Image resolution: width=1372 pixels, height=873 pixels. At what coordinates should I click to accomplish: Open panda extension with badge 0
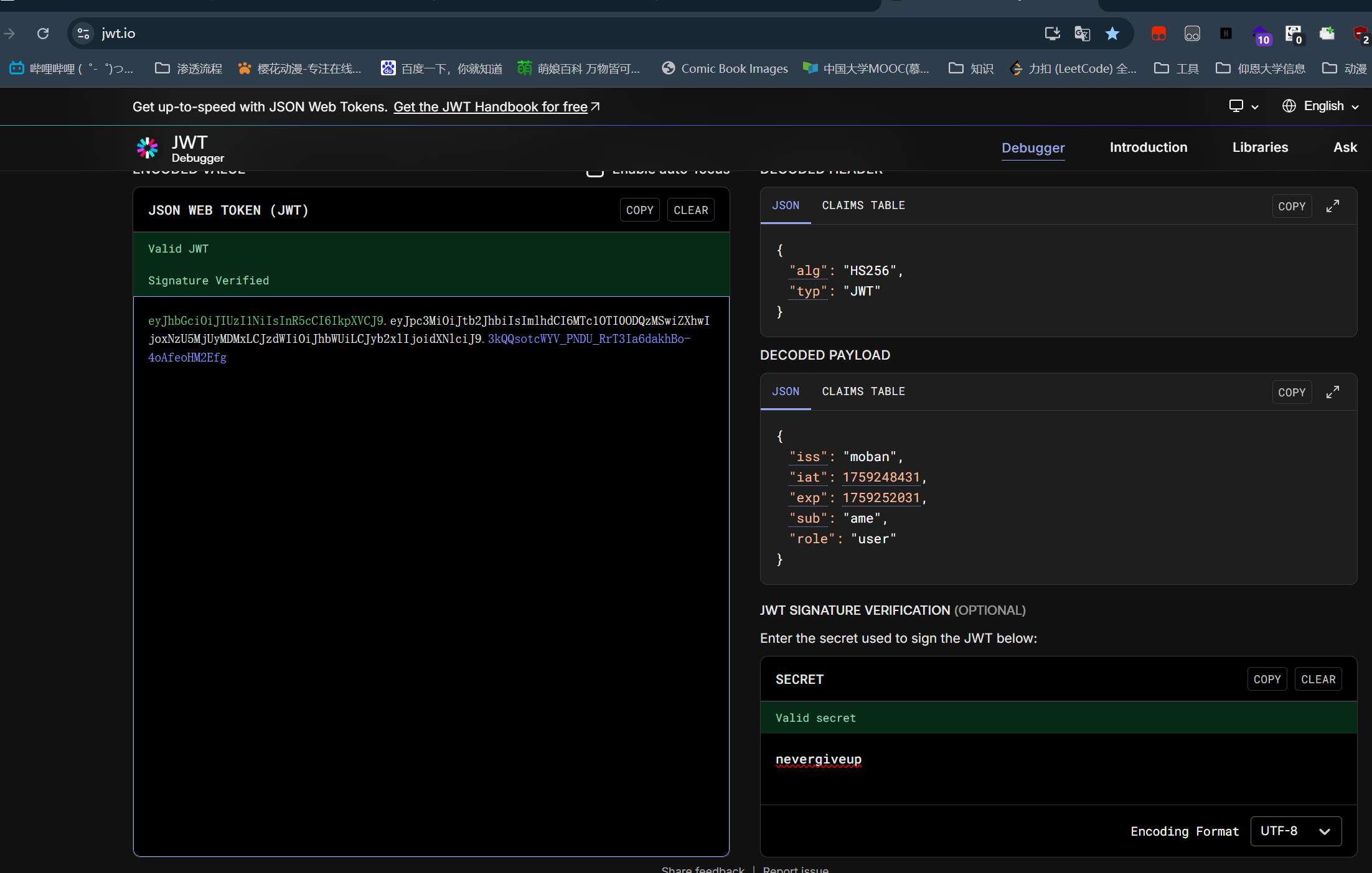1294,35
